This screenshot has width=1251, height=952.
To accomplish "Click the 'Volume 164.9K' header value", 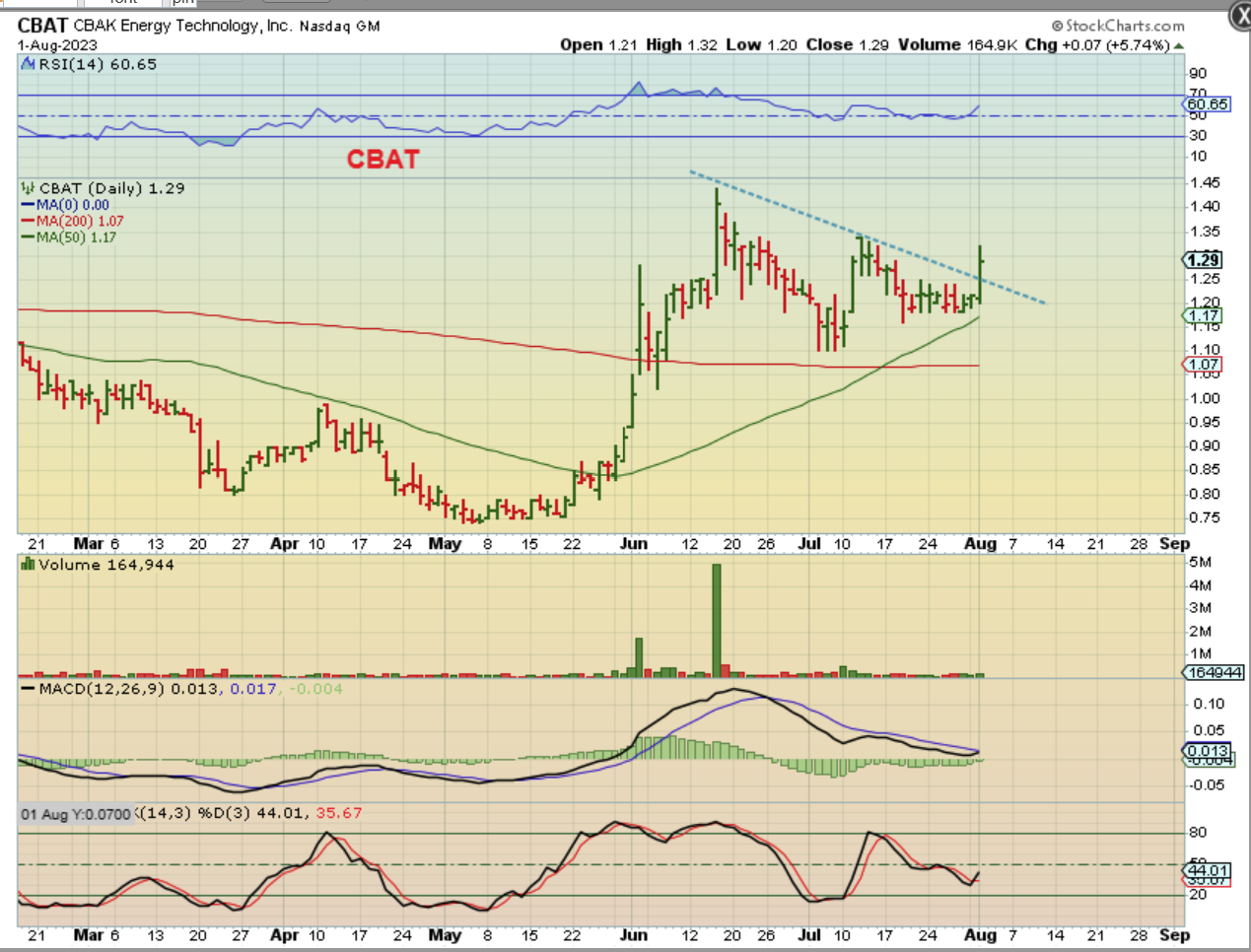I will coord(957,44).
